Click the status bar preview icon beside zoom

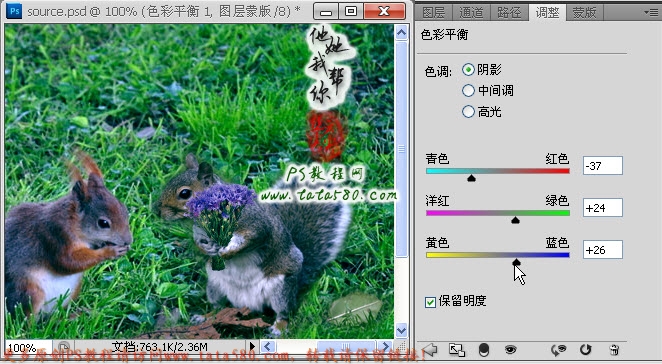63,347
